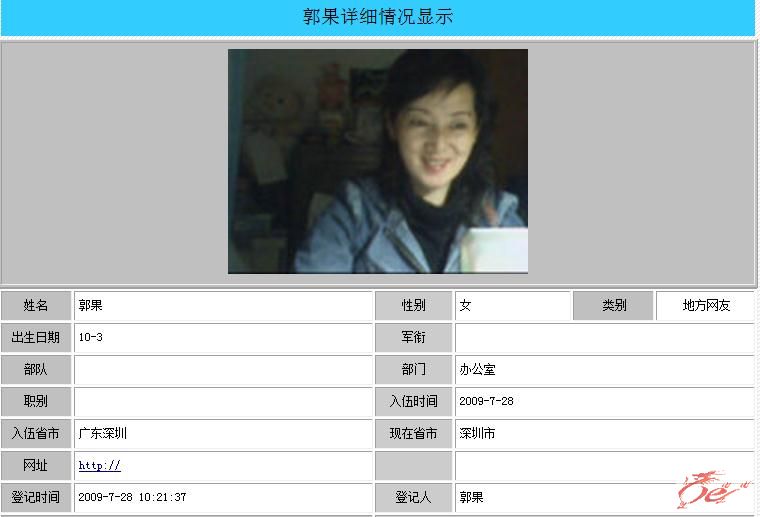Click the 网址 label cell
This screenshot has height=517, width=760.
click(x=36, y=465)
